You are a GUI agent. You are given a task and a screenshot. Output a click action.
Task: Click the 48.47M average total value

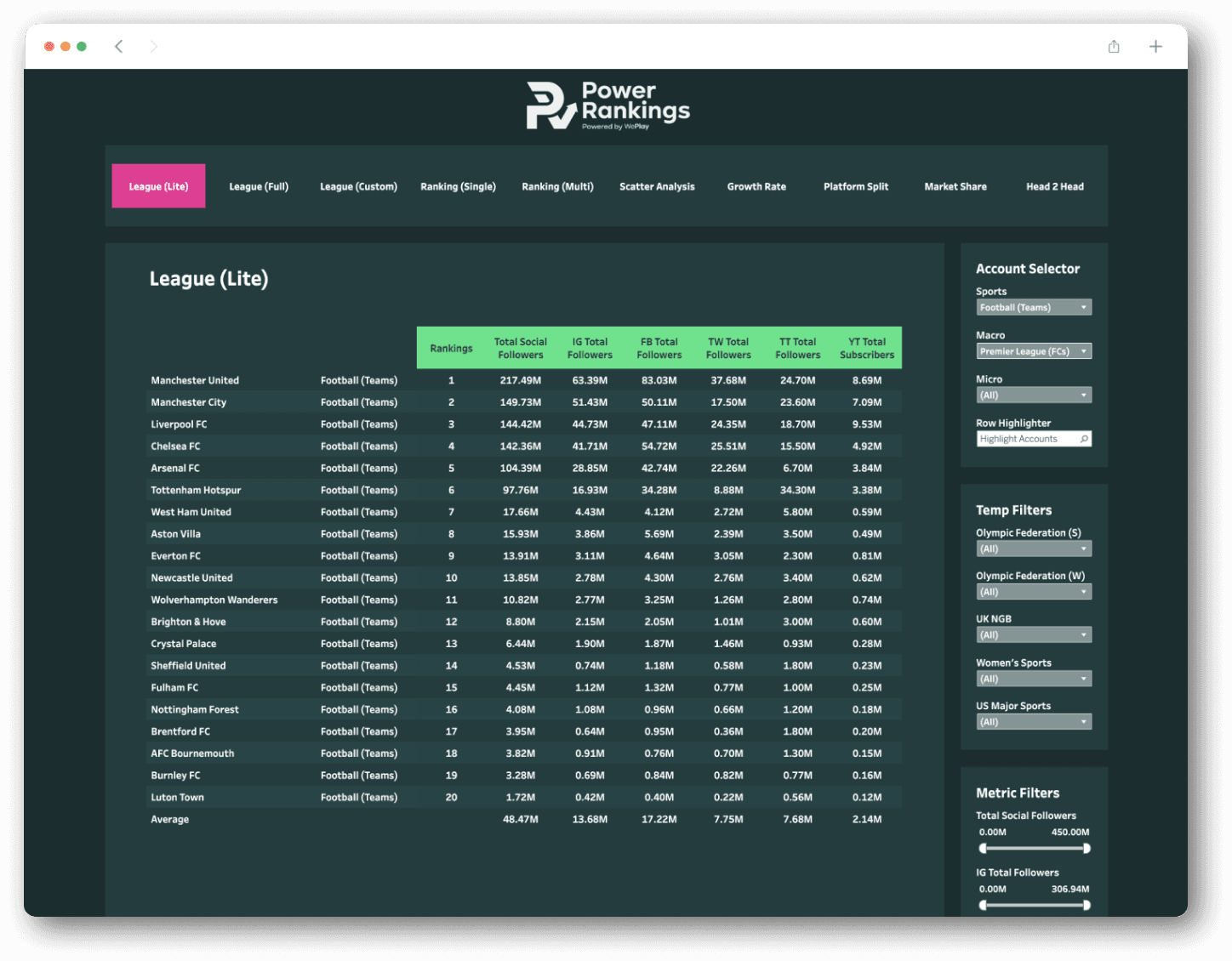[x=521, y=820]
